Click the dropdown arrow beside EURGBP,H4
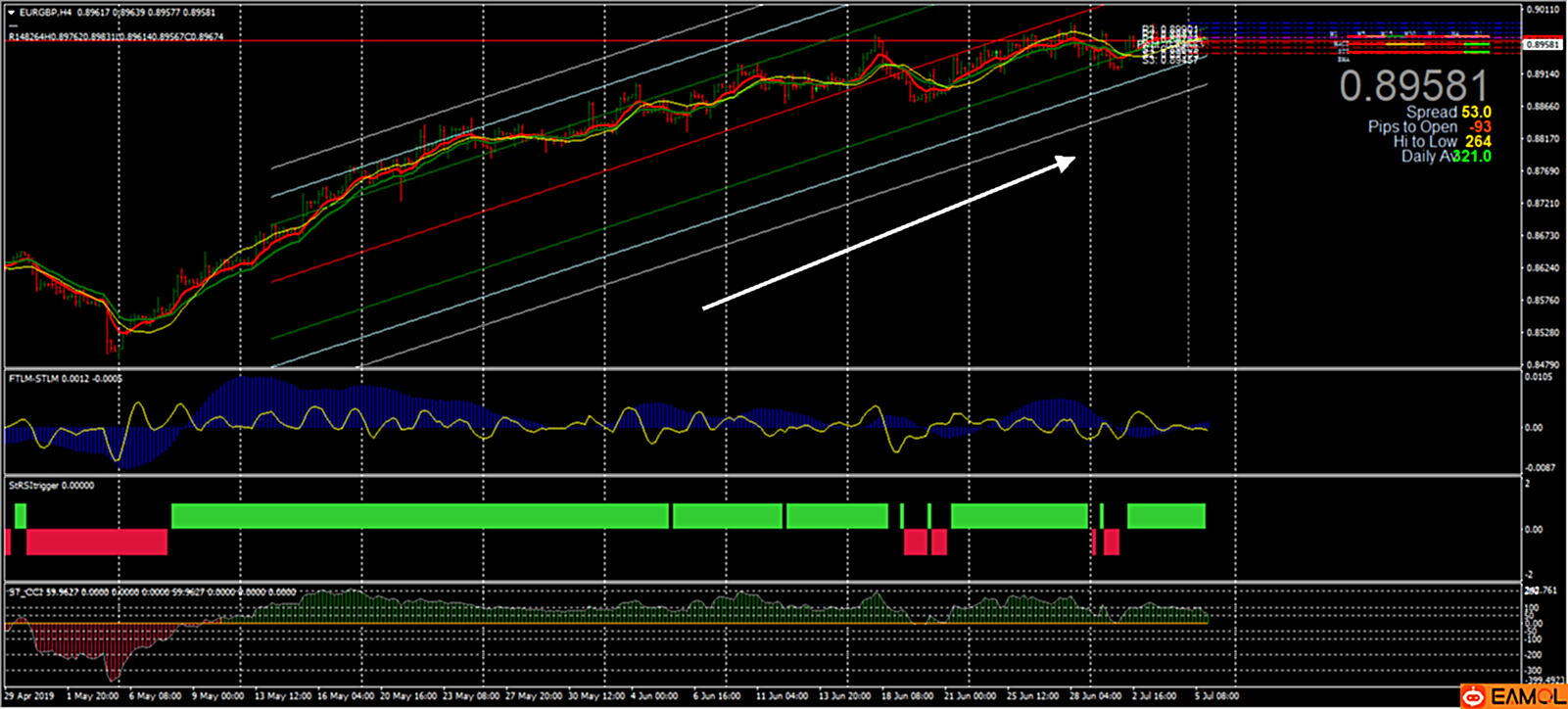 [x=12, y=13]
